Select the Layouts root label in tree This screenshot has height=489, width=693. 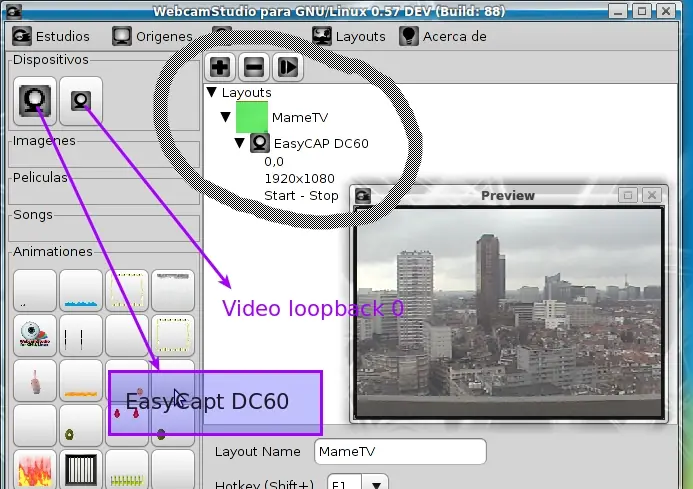pos(247,92)
